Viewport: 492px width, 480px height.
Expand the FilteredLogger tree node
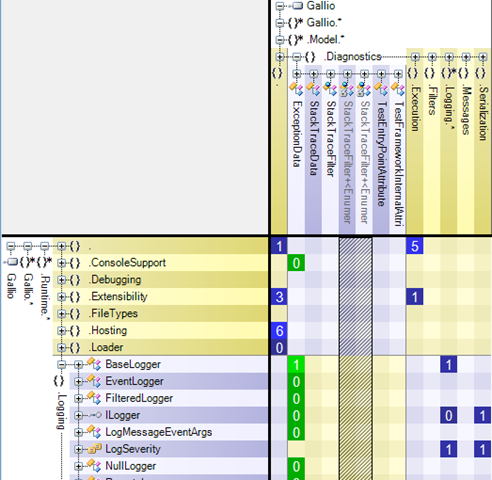[78, 398]
